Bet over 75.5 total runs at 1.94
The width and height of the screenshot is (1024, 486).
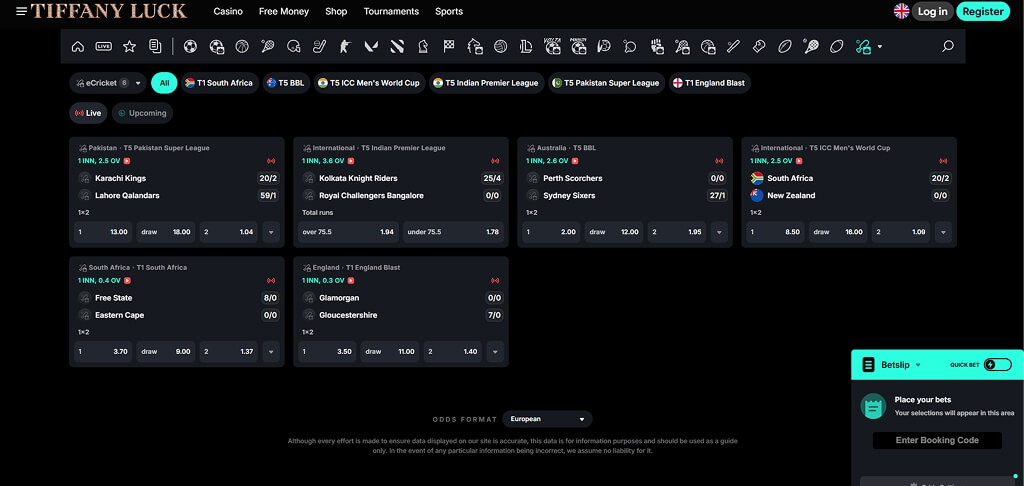pos(348,232)
